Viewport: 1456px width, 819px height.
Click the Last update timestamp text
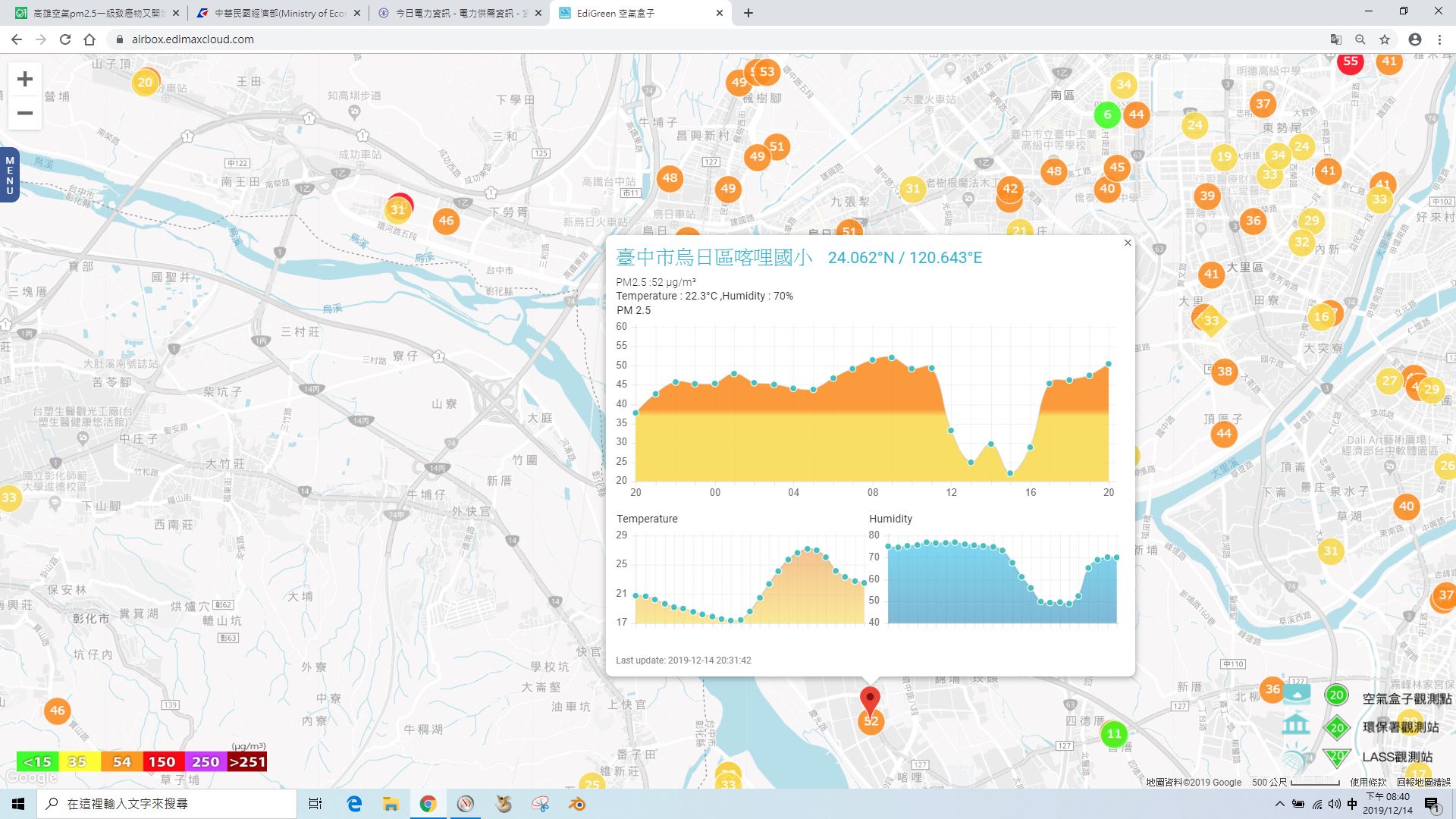[683, 661]
